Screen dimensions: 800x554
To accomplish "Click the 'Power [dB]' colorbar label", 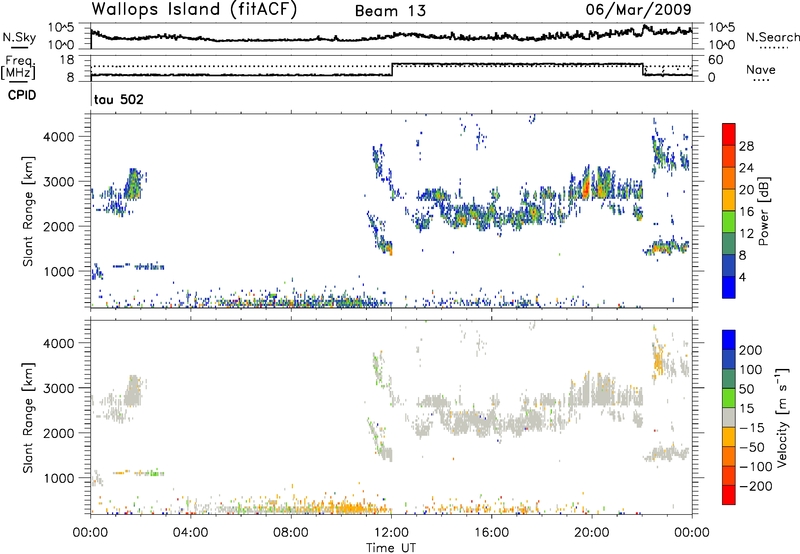I will point(763,211).
